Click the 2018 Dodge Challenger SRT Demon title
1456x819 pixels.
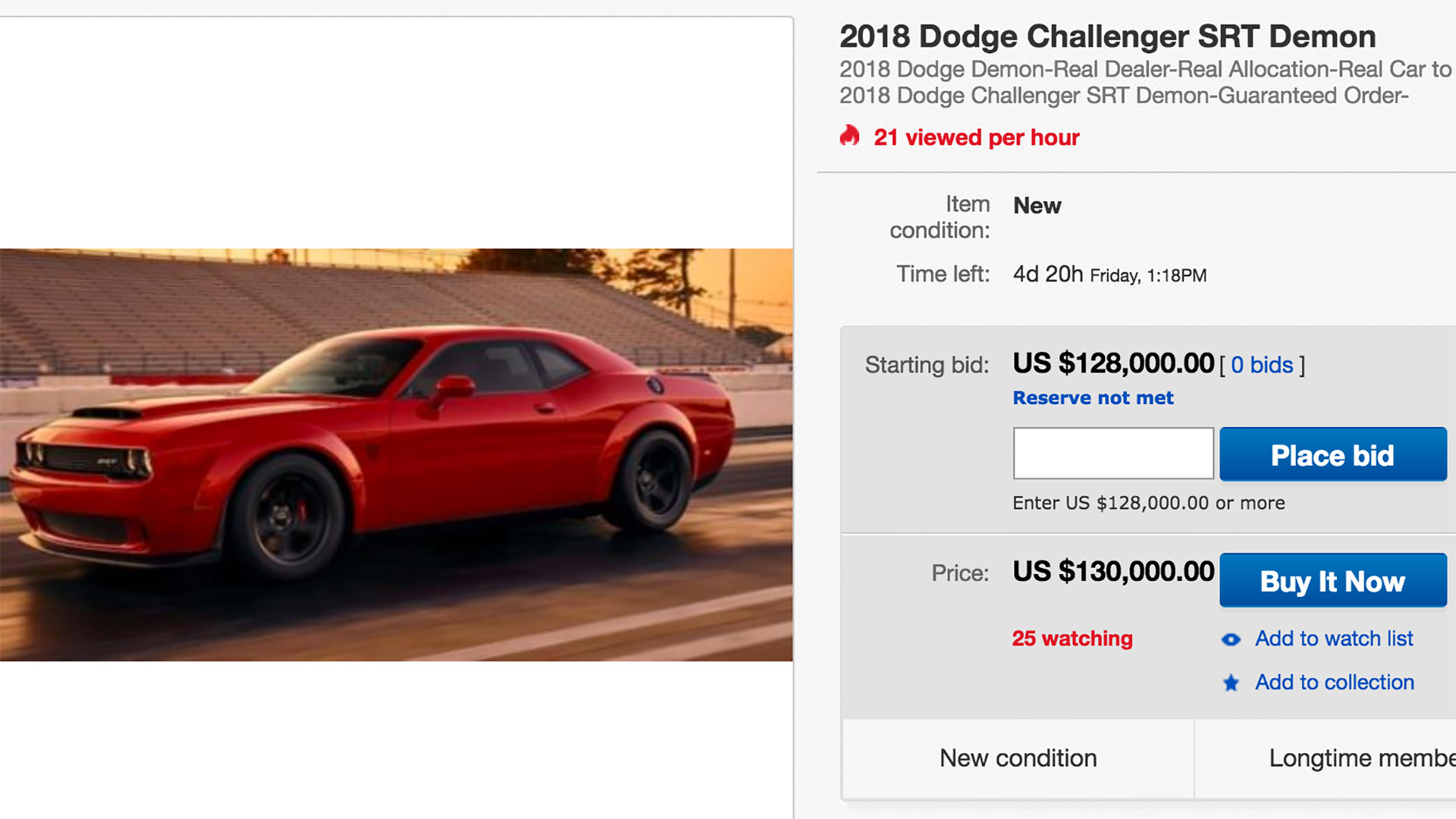click(1107, 36)
